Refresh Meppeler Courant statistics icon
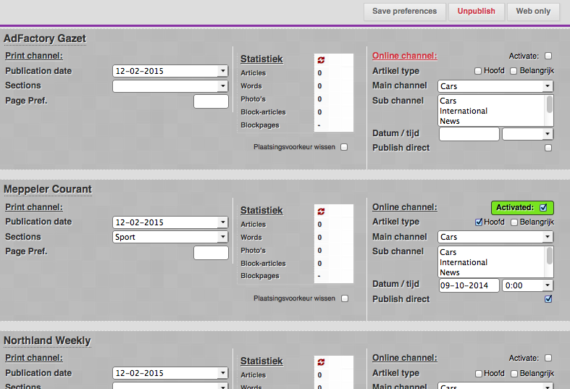This screenshot has width=570, height=389. (x=321, y=211)
